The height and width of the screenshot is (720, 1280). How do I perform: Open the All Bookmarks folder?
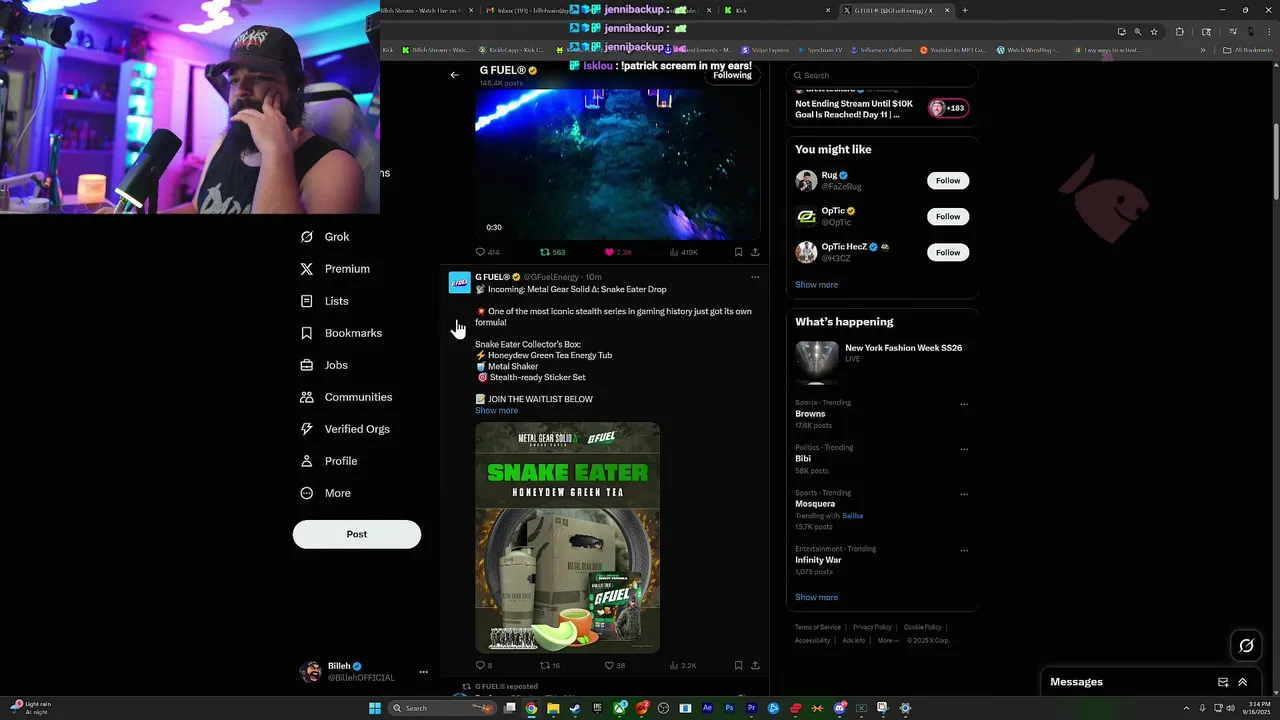(x=1248, y=50)
